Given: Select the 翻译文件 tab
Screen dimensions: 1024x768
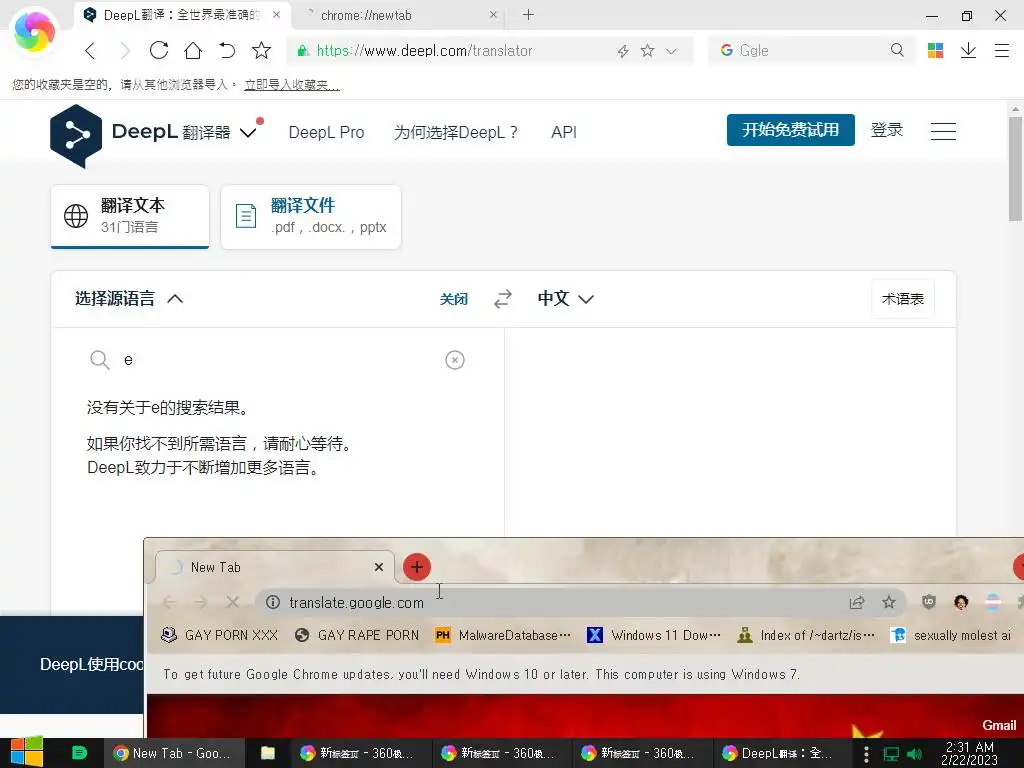Looking at the screenshot, I should pos(311,216).
